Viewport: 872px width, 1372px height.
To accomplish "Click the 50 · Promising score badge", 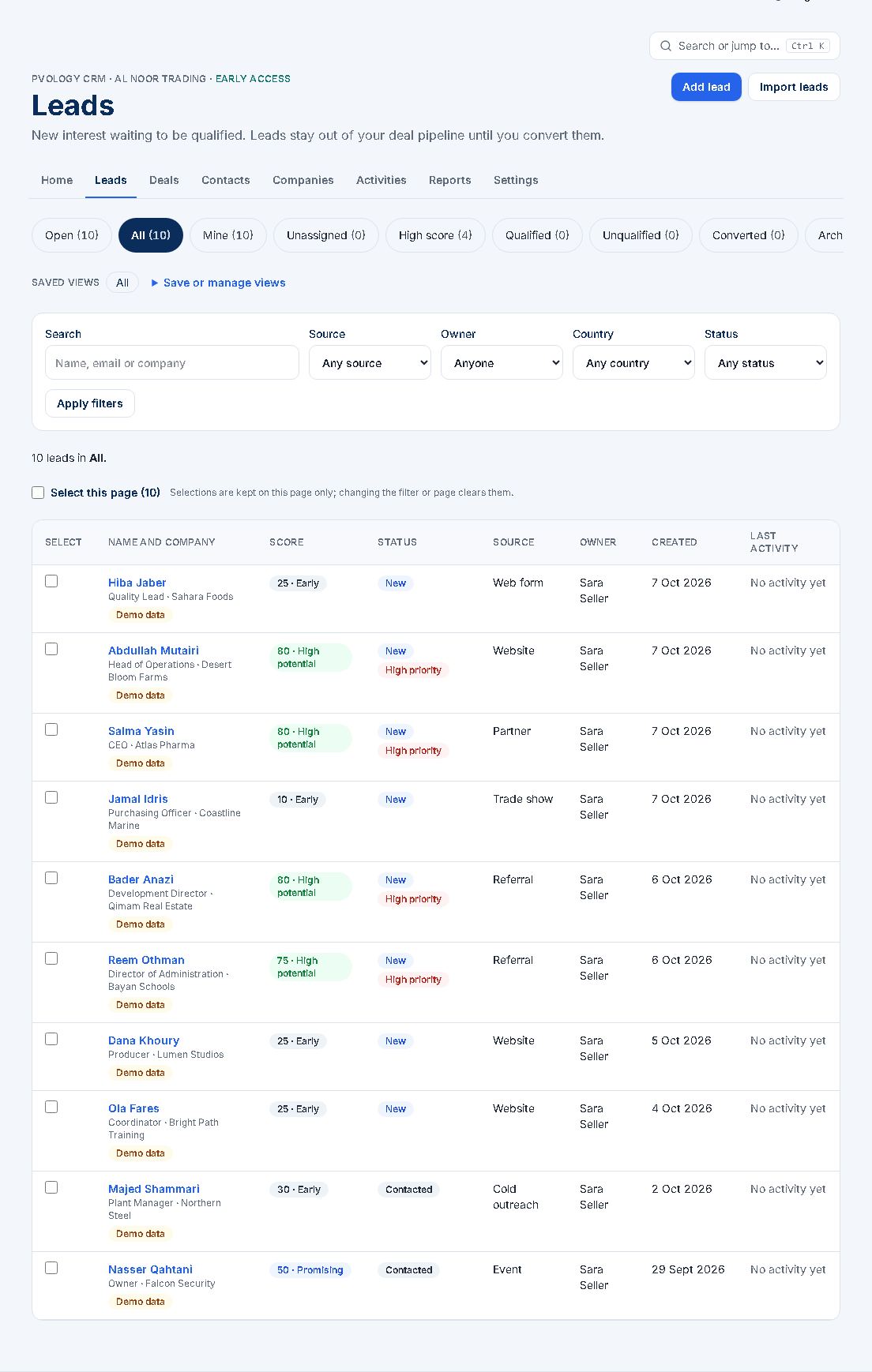I will click(310, 1270).
